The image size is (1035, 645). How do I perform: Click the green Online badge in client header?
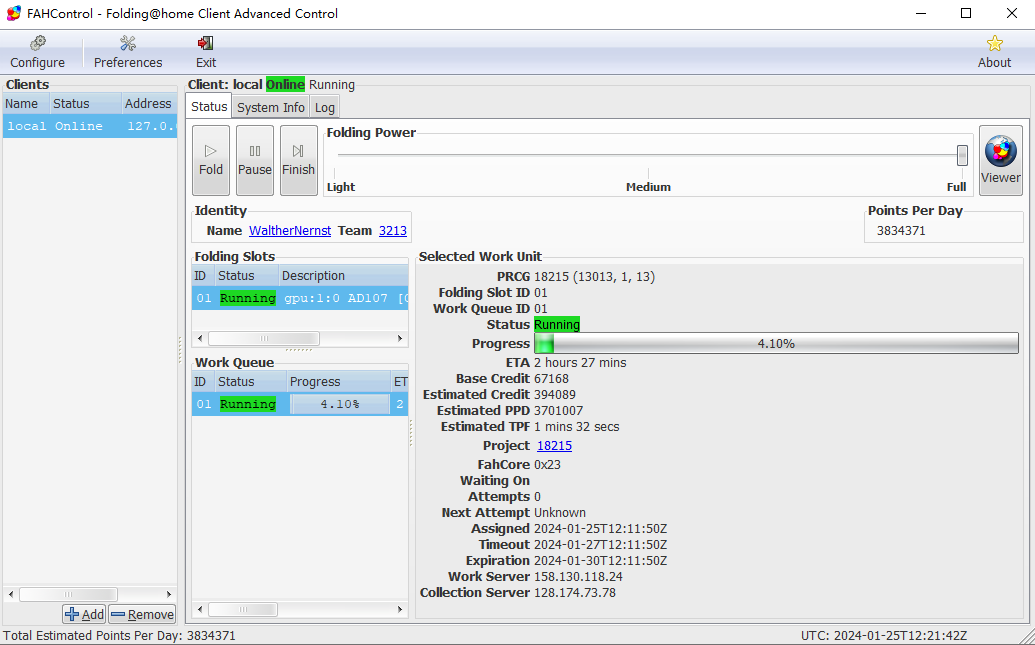click(x=285, y=85)
